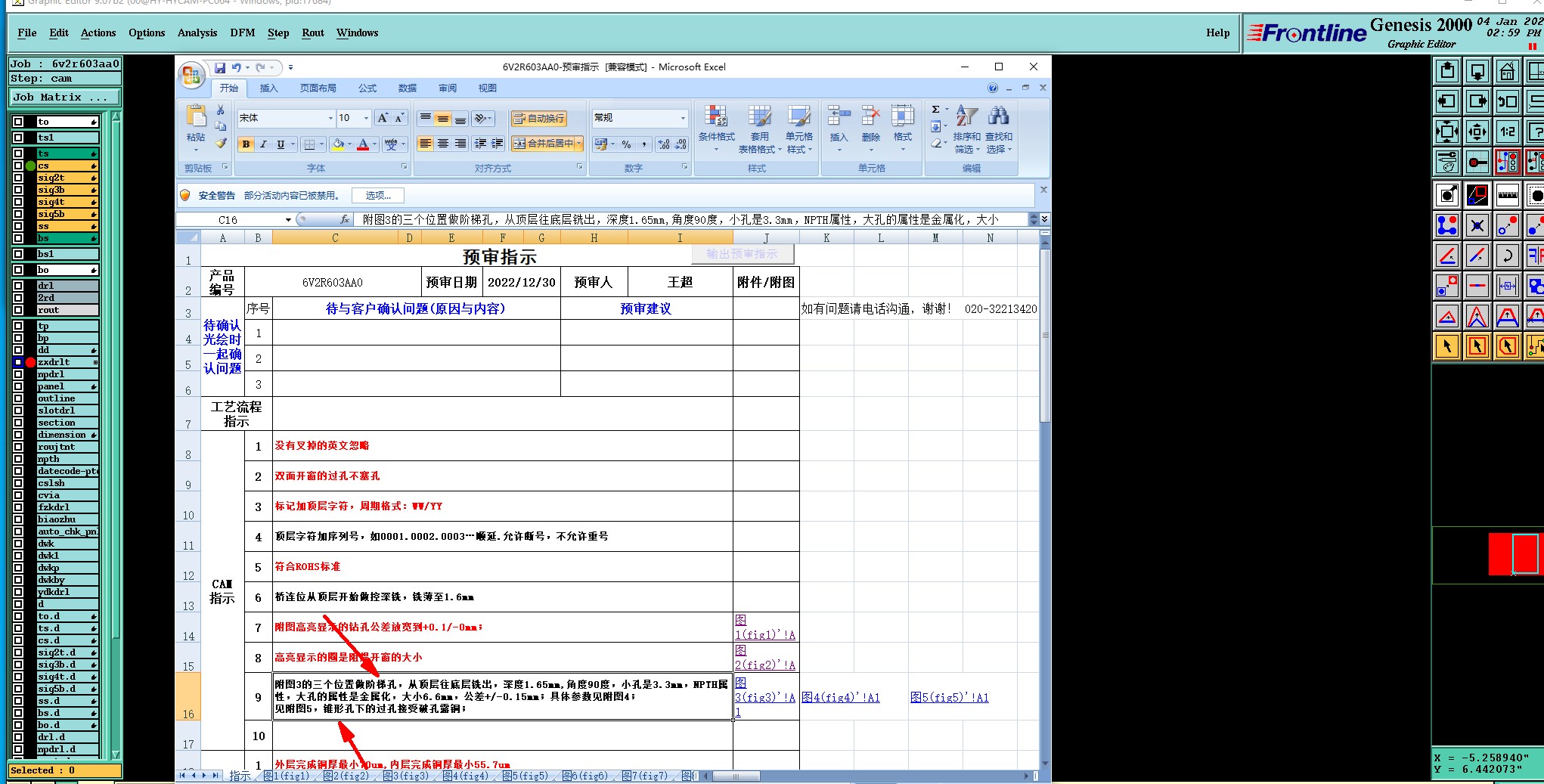Image resolution: width=1544 pixels, height=784 pixels.
Task: Click the 选项... security warning button
Action: tap(378, 196)
